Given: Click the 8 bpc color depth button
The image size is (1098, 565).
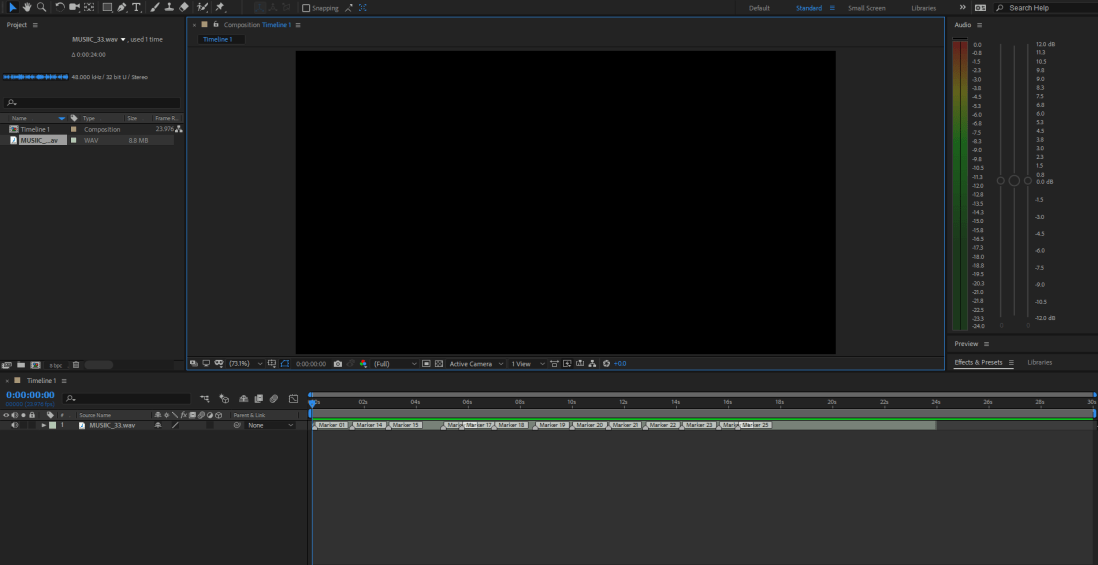Looking at the screenshot, I should (x=55, y=365).
